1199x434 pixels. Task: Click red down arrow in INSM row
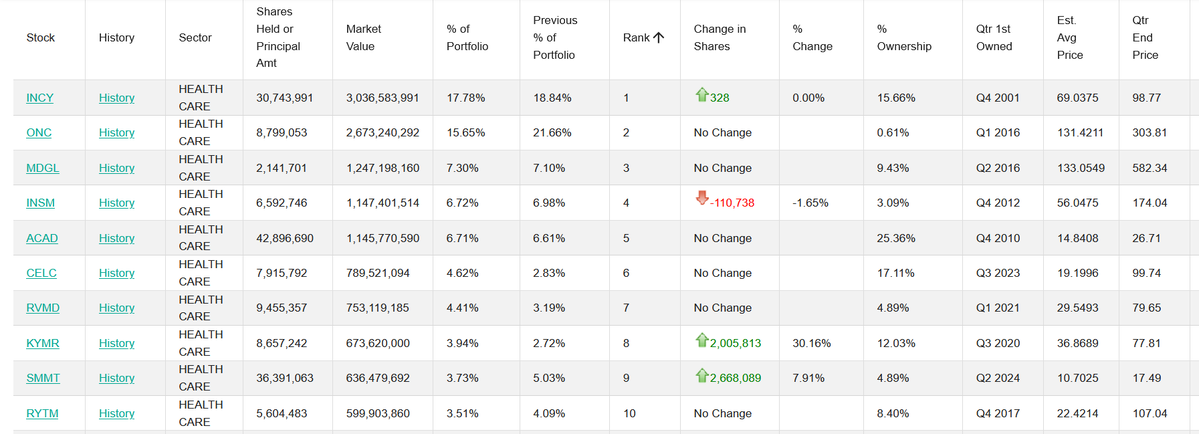click(702, 199)
